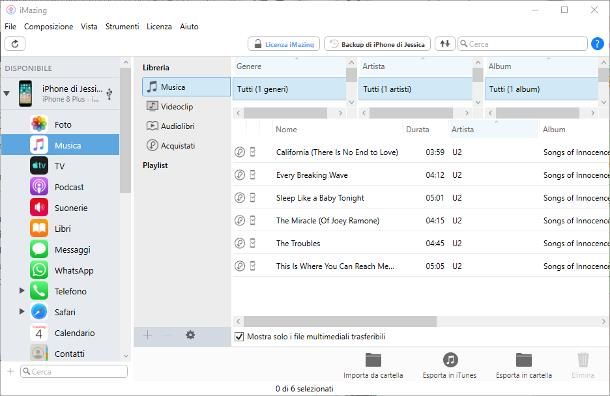610x396 pixels.
Task: Open the Podcast section
Action: (60, 187)
